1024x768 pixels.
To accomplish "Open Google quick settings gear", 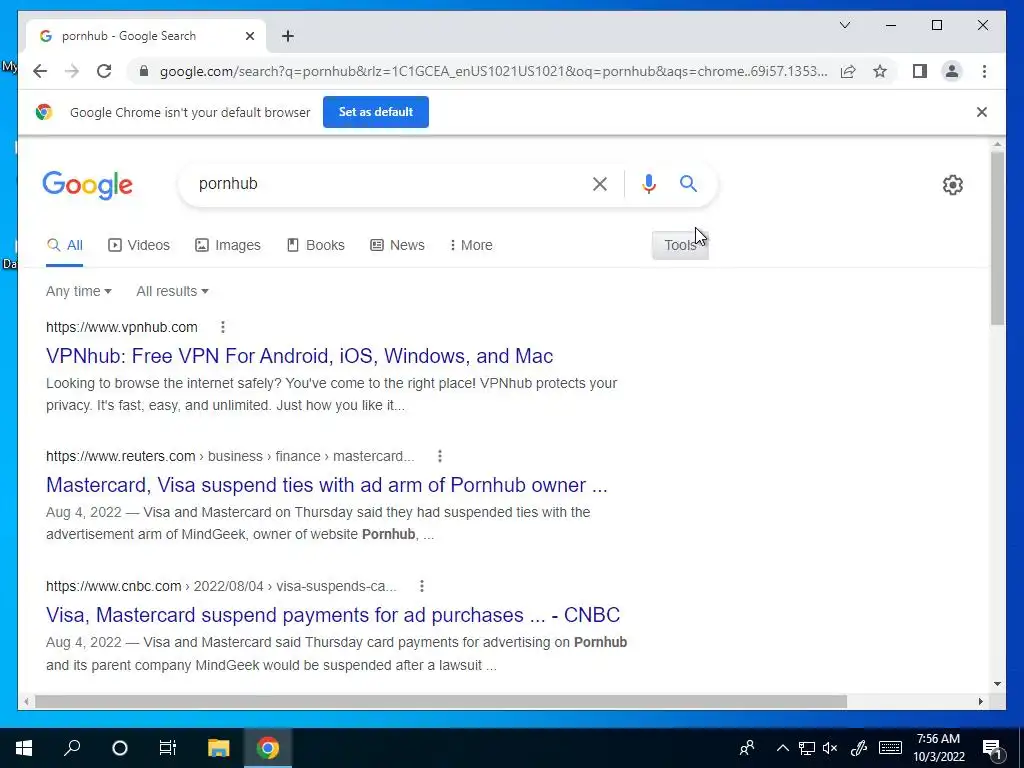I will (x=953, y=185).
